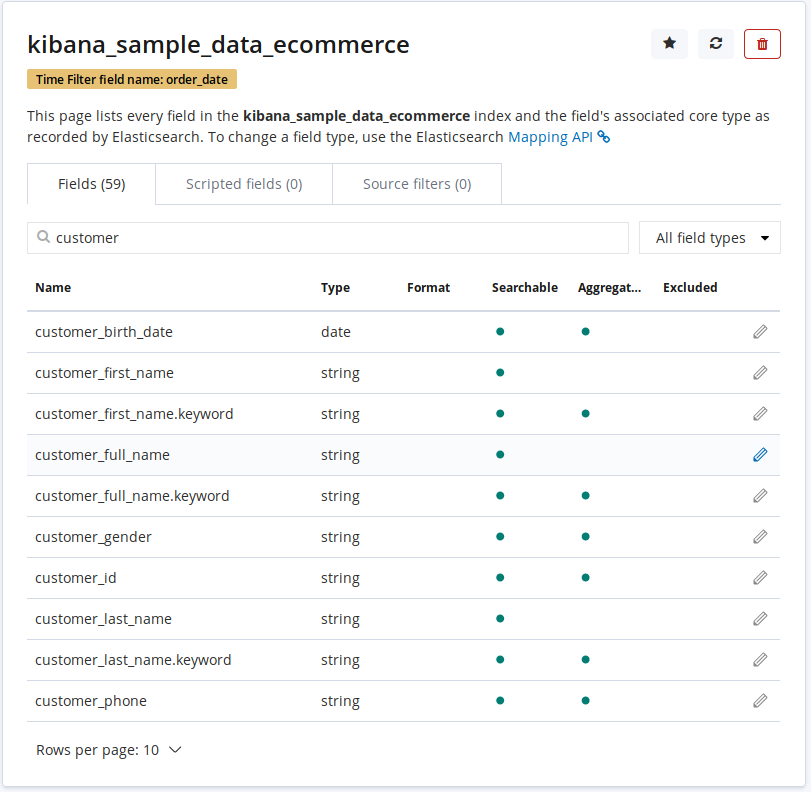This screenshot has width=811, height=792.
Task: Click inside the field search input
Action: (300, 237)
